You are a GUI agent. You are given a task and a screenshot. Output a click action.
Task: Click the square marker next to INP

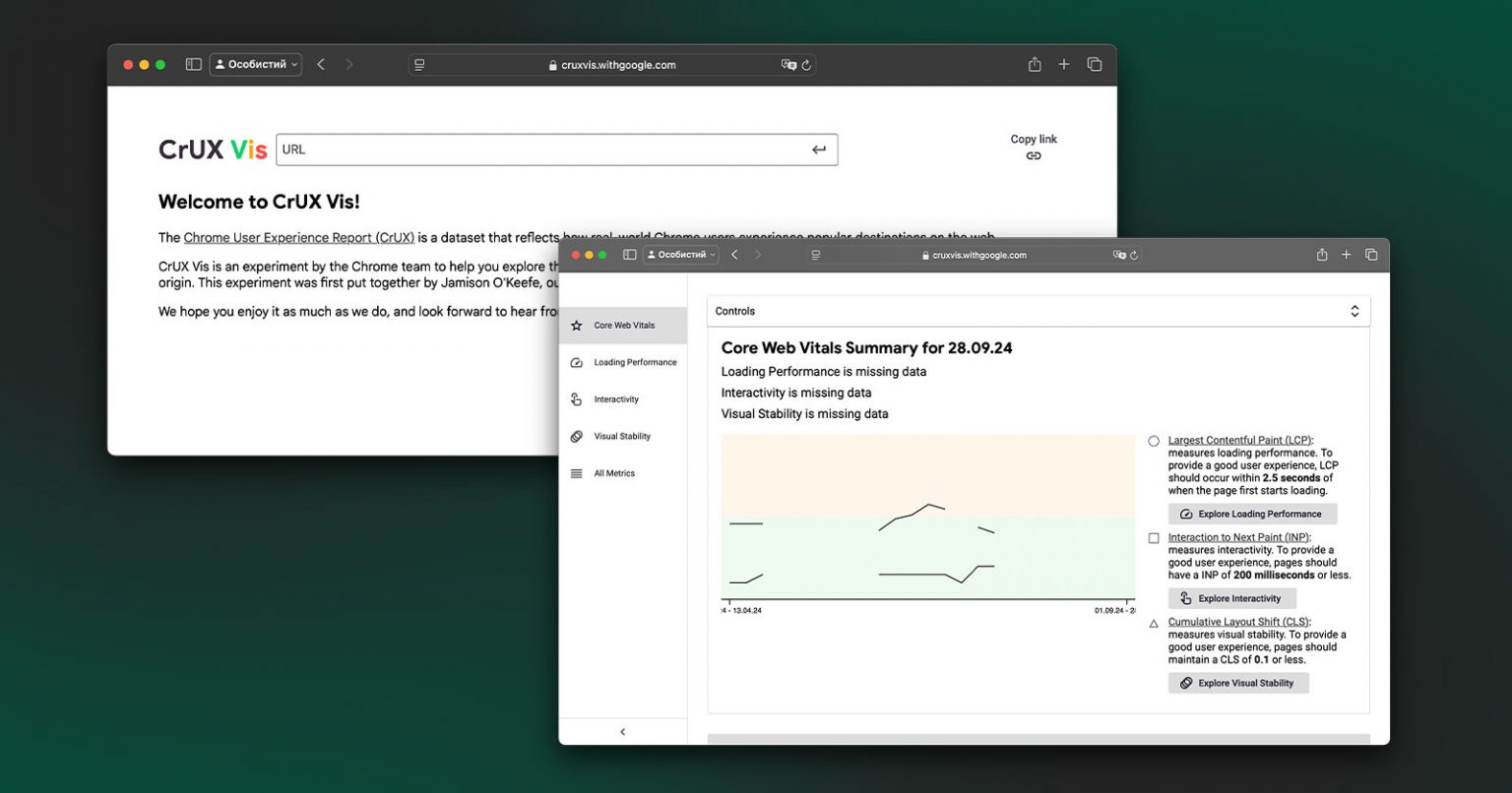click(x=1154, y=538)
